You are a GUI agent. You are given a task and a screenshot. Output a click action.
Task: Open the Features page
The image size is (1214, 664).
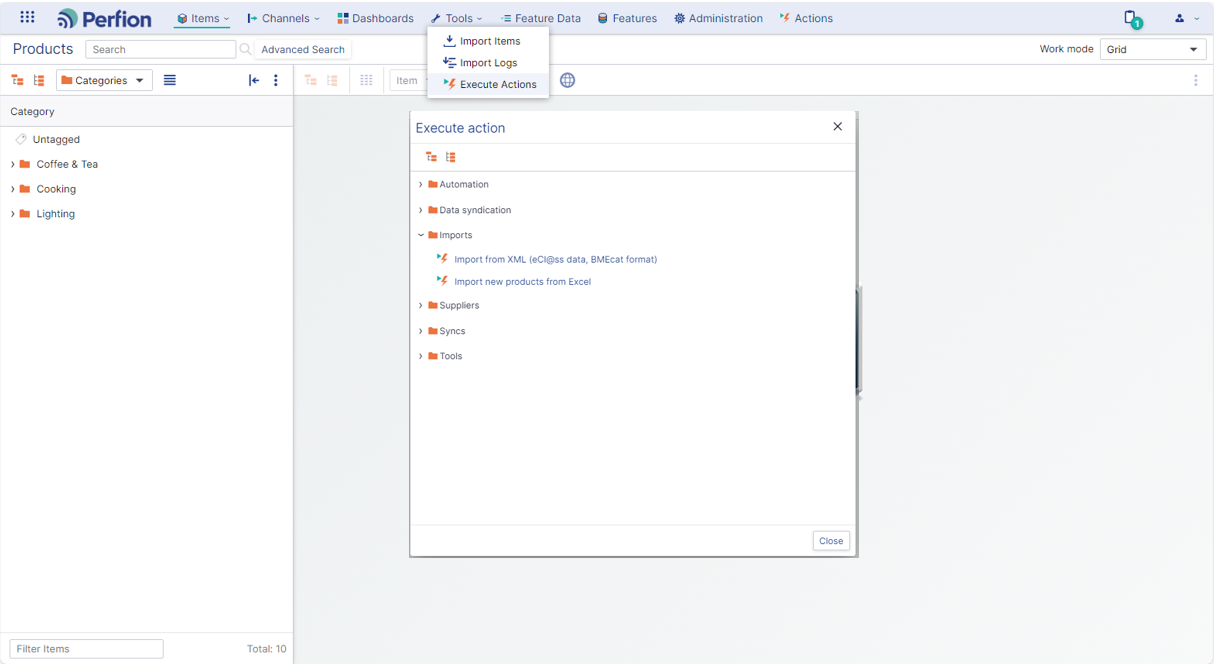[627, 18]
